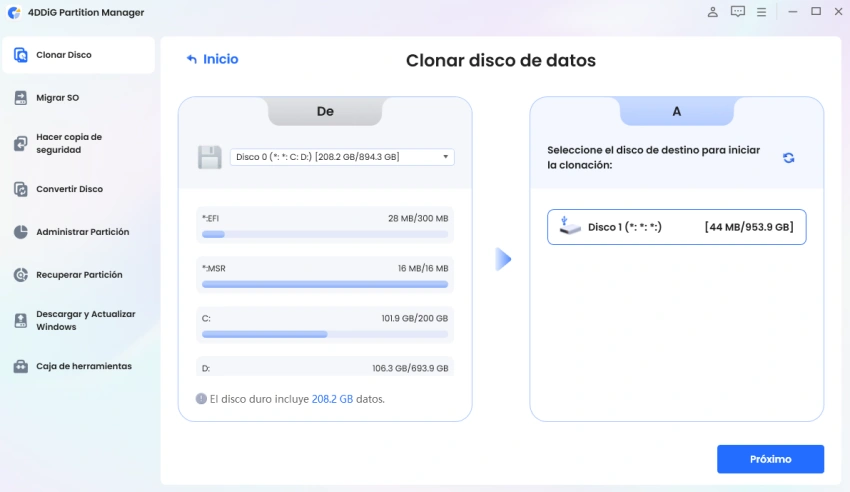Open the Migrar SO menu label
Viewport: 850px width, 492px height.
click(x=57, y=98)
